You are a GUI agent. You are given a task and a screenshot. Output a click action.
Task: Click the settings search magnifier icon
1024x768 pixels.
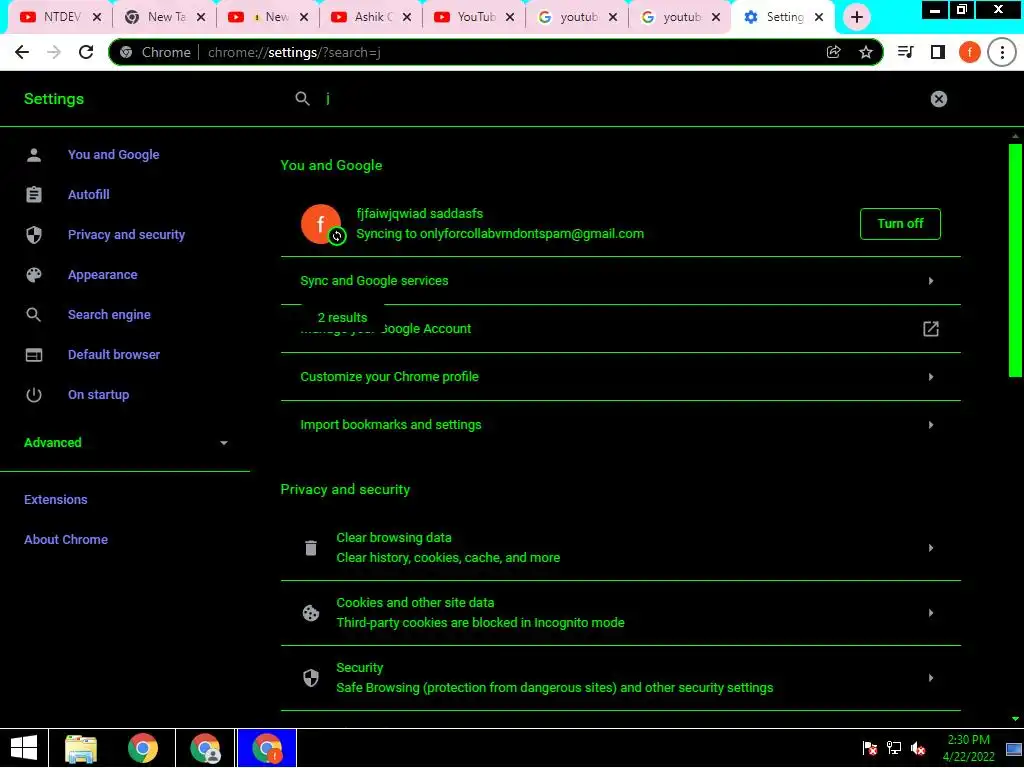tap(302, 99)
